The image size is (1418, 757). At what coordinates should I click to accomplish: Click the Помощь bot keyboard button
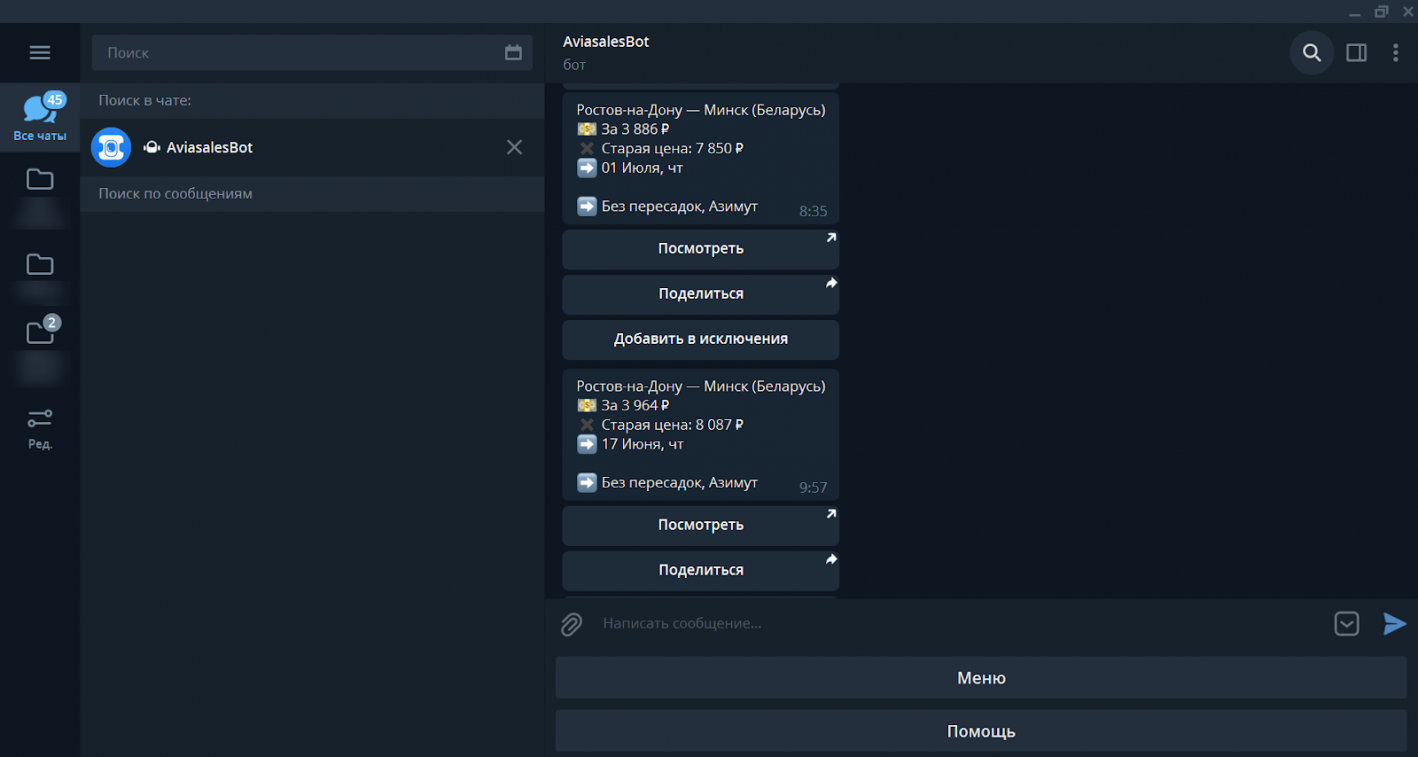(x=981, y=732)
